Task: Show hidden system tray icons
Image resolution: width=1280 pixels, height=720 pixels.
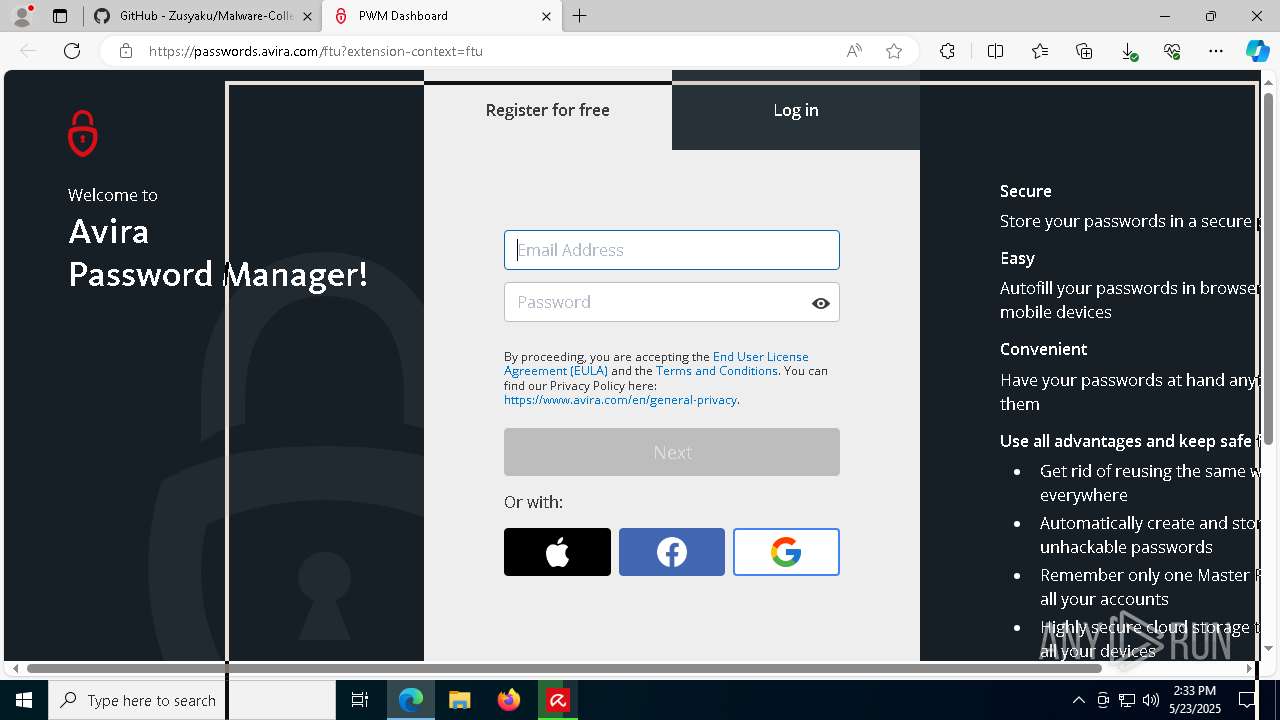Action: (1078, 700)
